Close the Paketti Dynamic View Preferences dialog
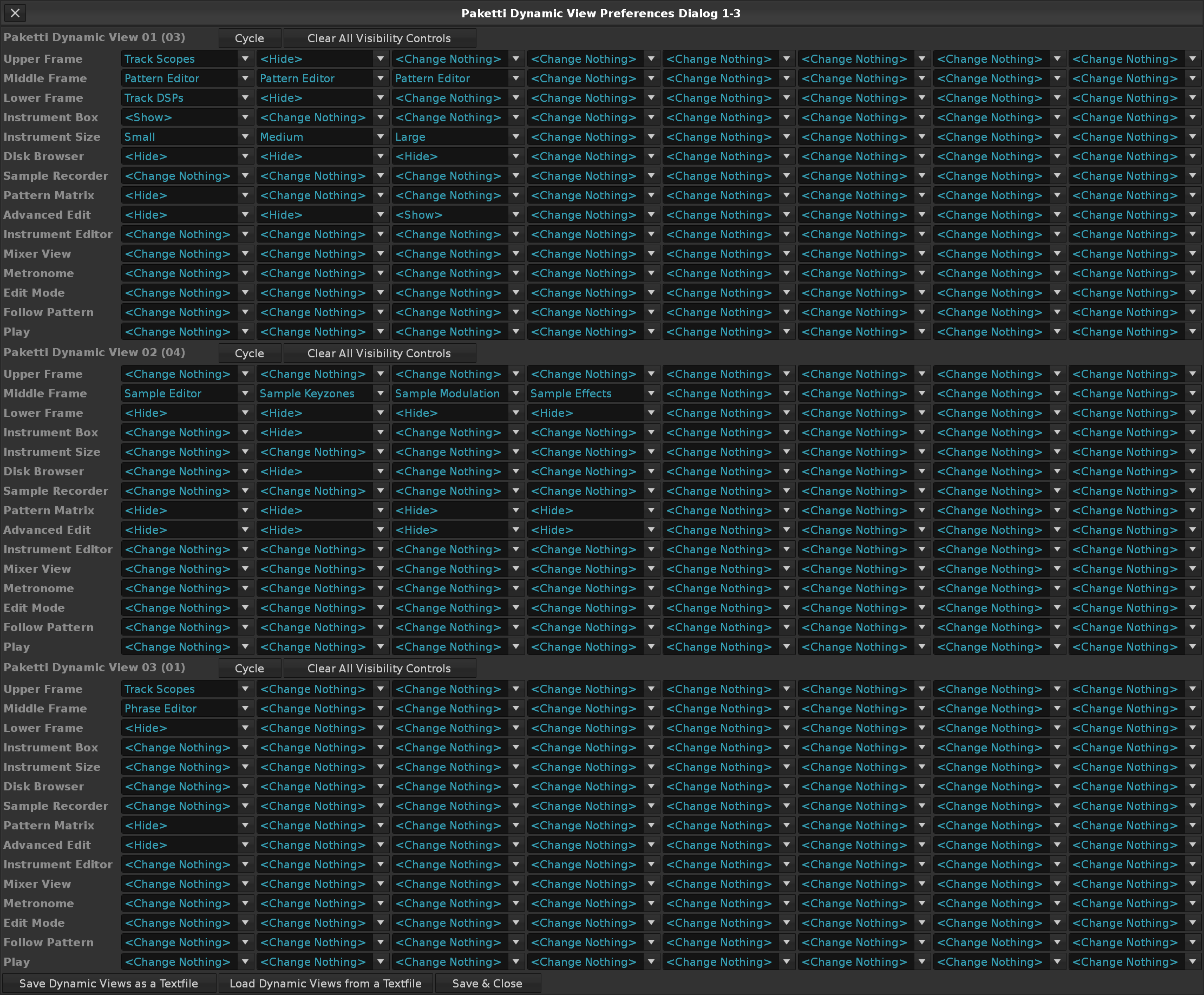This screenshot has width=1204, height=995. pyautogui.click(x=15, y=12)
